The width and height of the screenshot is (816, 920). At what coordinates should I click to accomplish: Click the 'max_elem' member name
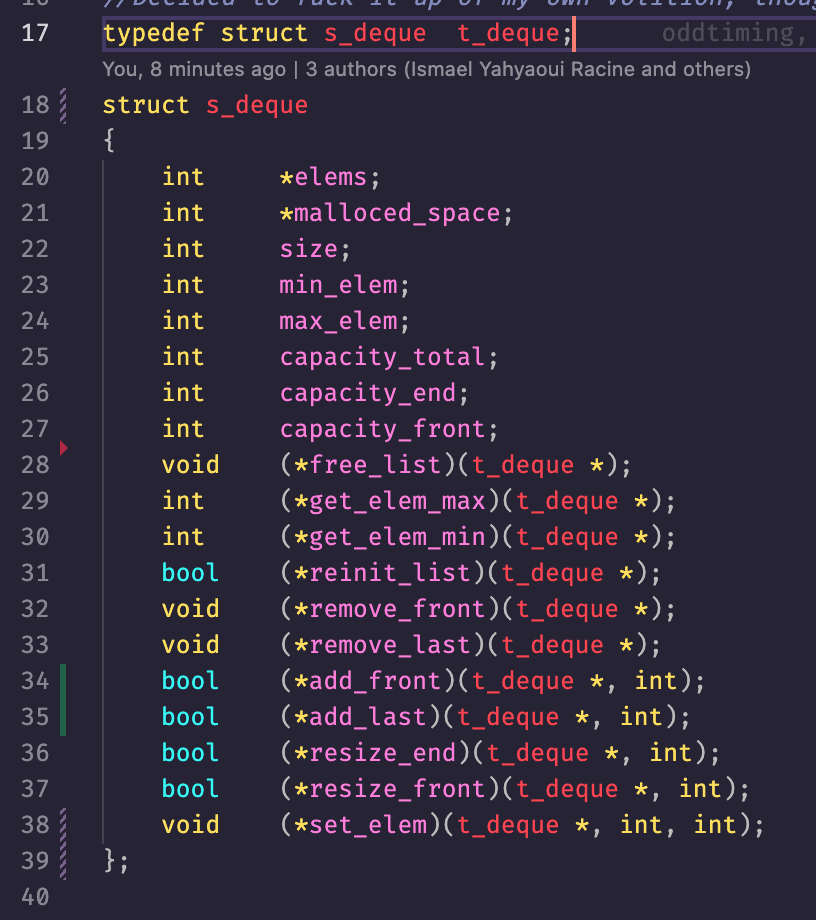338,321
